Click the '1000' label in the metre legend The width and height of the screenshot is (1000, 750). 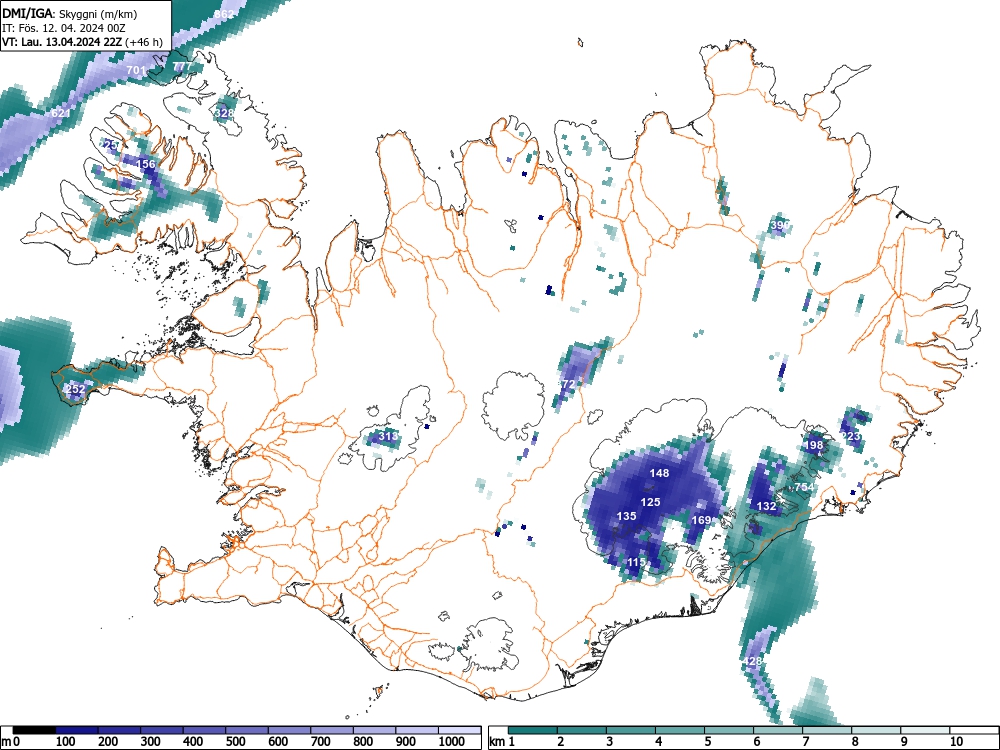coord(452,741)
